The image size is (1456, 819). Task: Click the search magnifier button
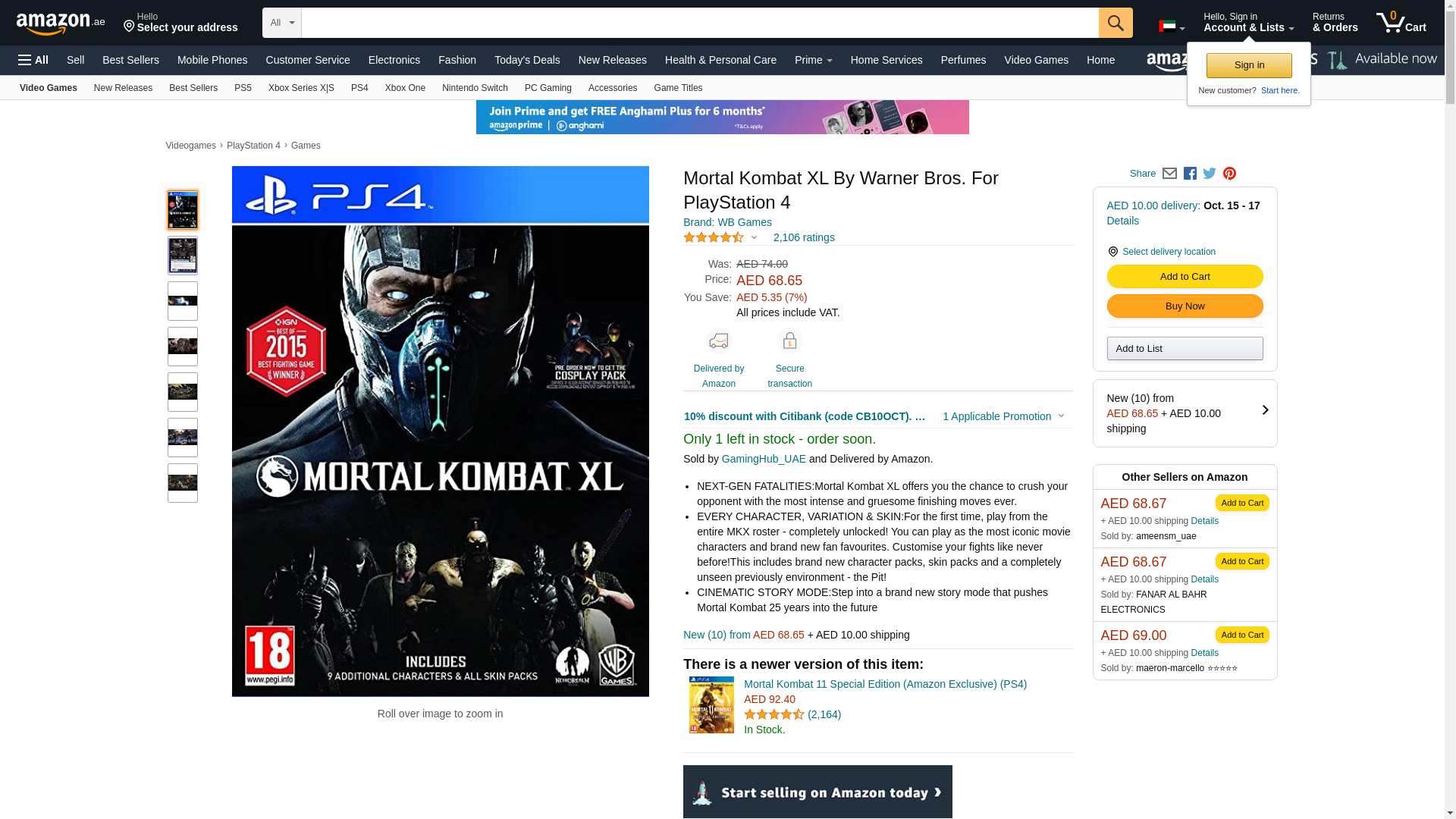1115,23
